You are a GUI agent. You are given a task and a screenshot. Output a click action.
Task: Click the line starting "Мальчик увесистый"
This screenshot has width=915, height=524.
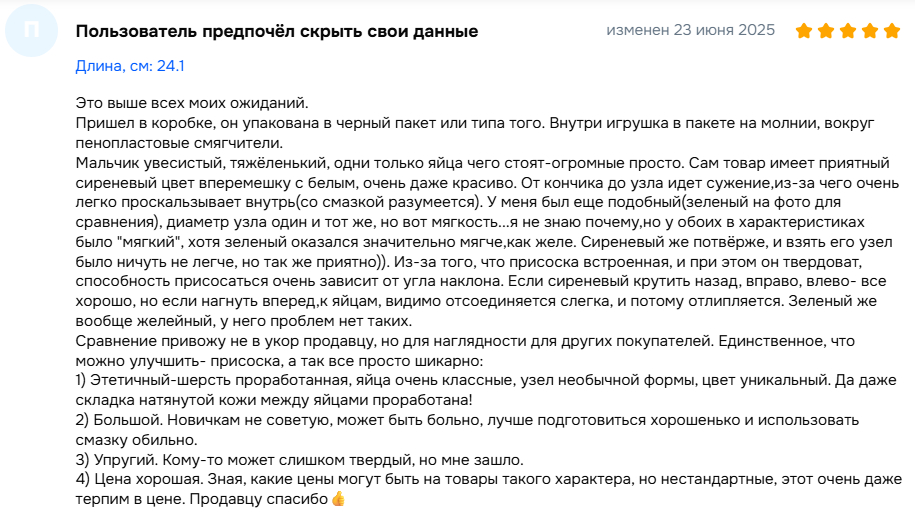[x=483, y=162]
